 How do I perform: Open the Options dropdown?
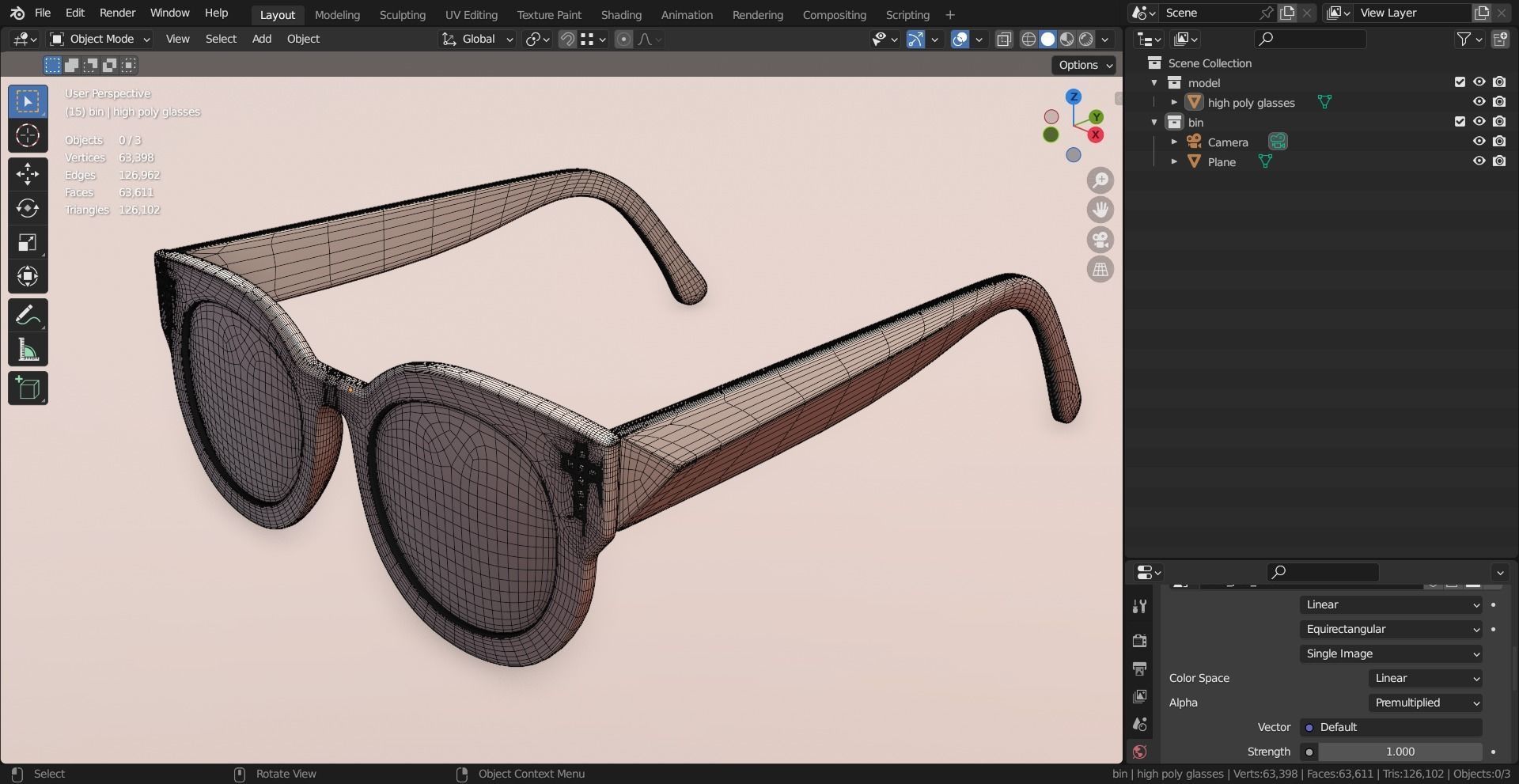click(x=1084, y=65)
